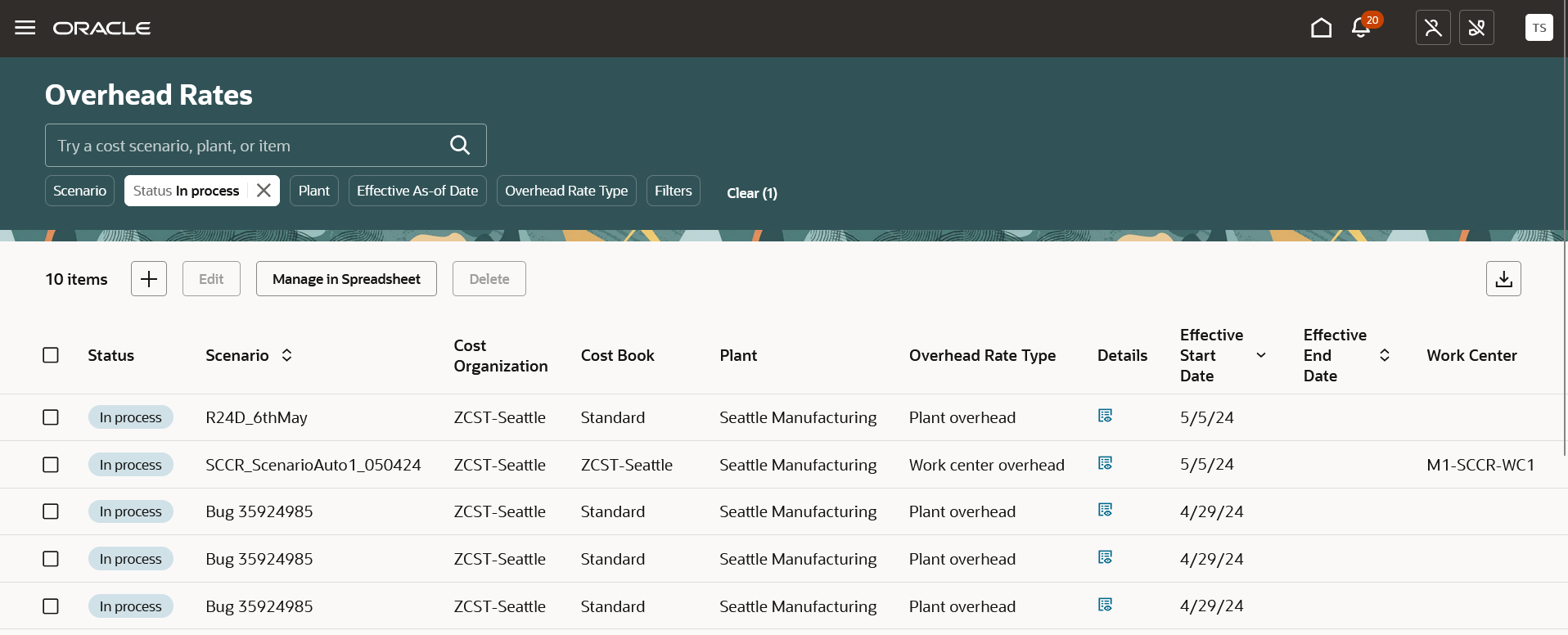Click the Clear (1) filters link
This screenshot has height=635, width=1568.
click(x=752, y=193)
